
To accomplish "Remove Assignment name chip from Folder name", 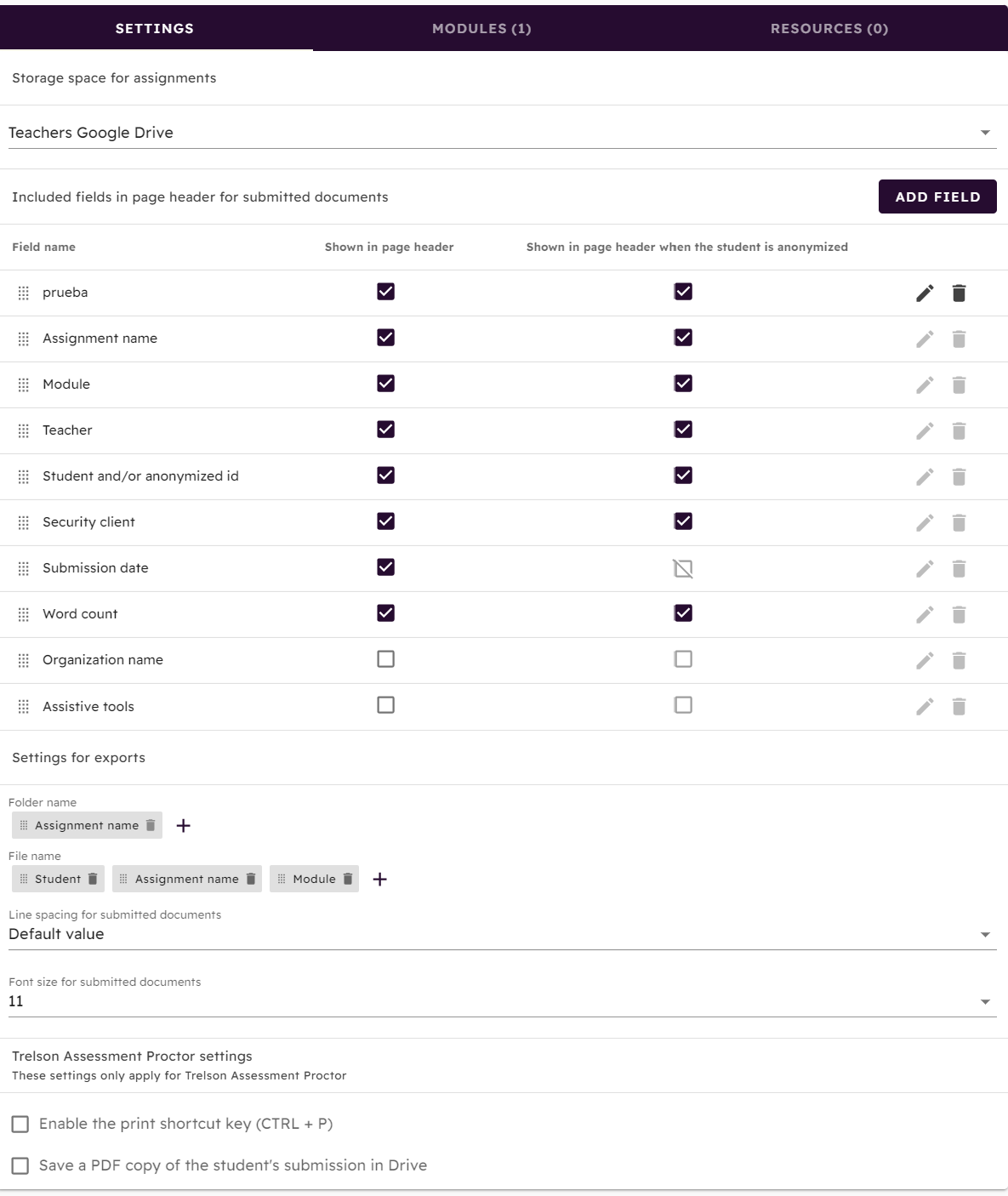I will (151, 825).
